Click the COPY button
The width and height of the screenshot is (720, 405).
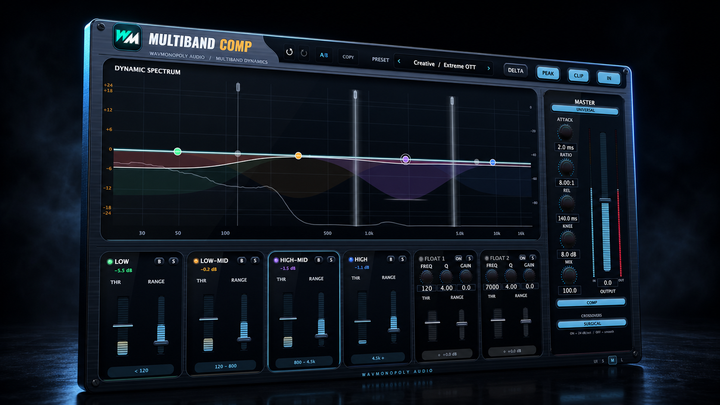348,57
